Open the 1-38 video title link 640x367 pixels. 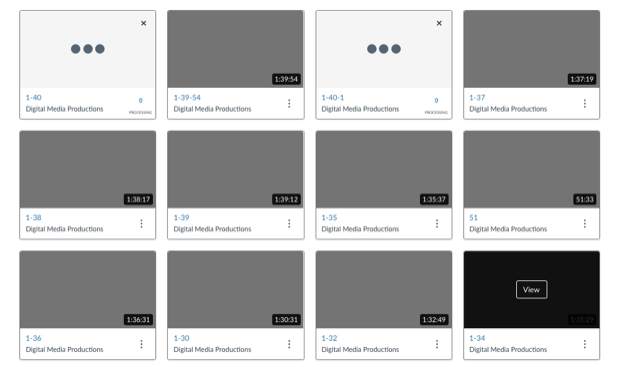[33, 218]
